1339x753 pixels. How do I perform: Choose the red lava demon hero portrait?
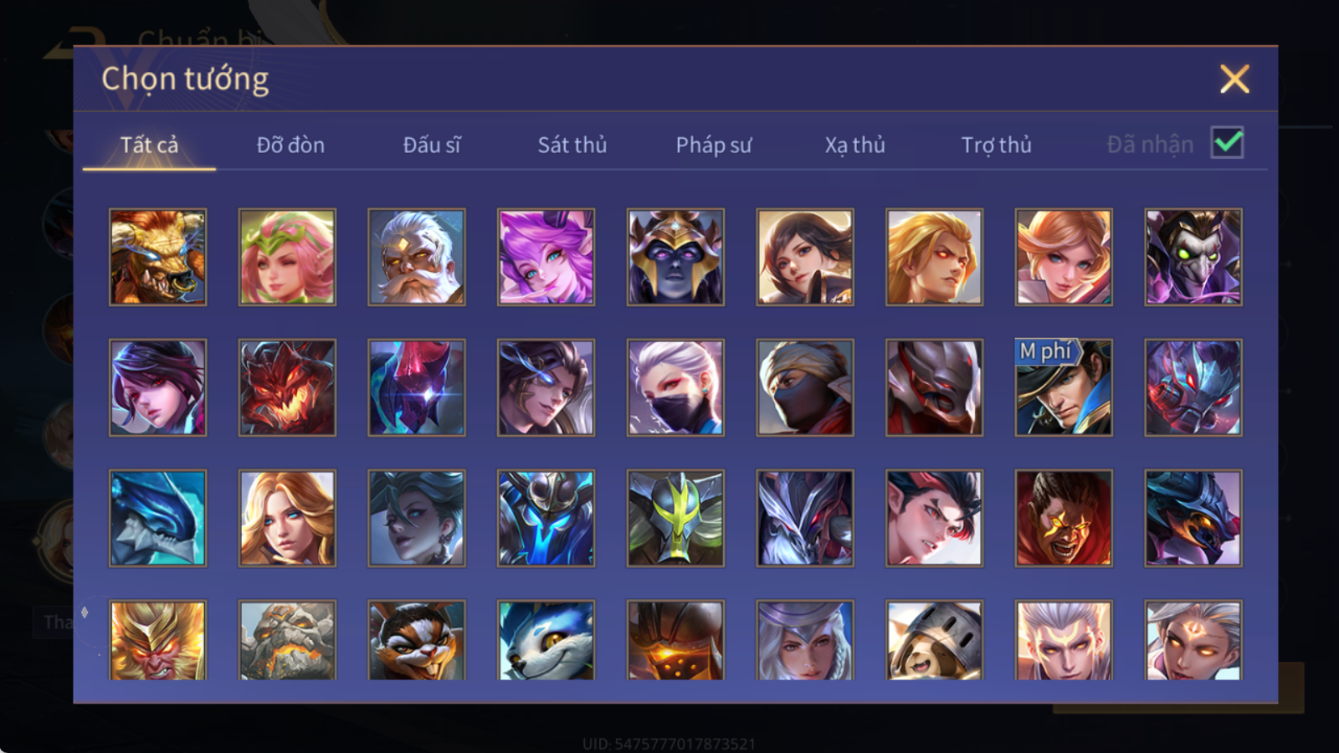tap(288, 388)
